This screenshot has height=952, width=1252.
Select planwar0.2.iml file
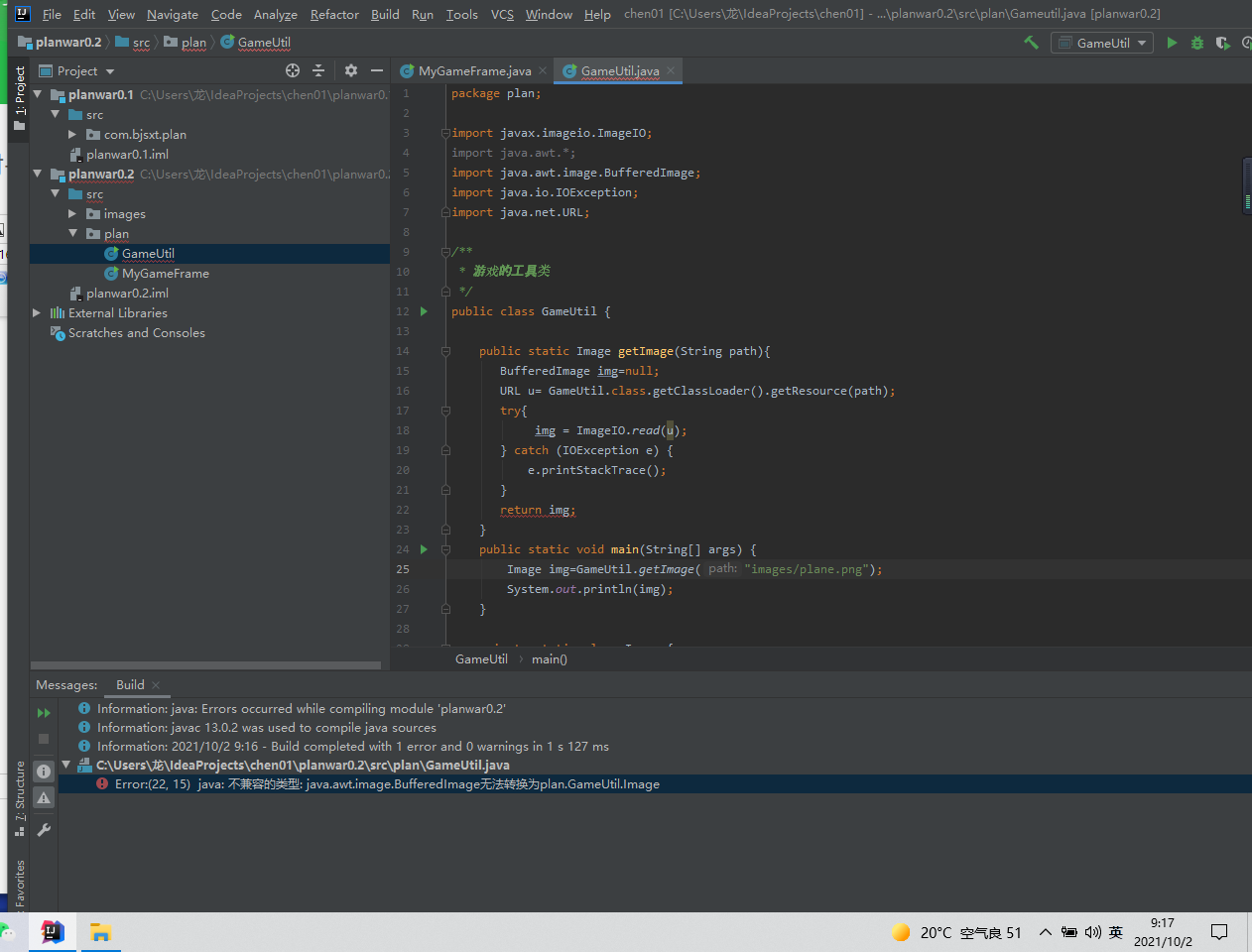pyautogui.click(x=127, y=293)
